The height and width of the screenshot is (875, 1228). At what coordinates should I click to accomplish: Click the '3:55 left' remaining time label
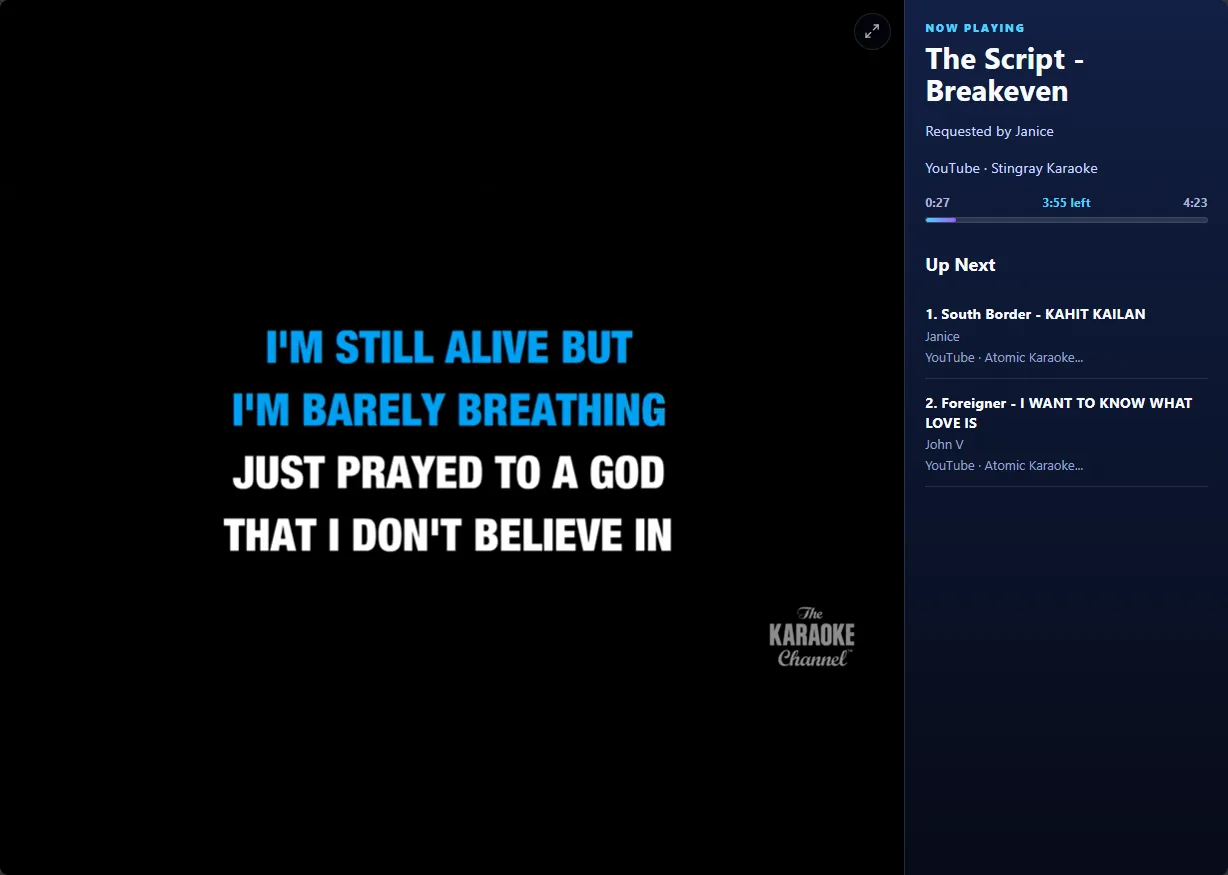pyautogui.click(x=1066, y=203)
